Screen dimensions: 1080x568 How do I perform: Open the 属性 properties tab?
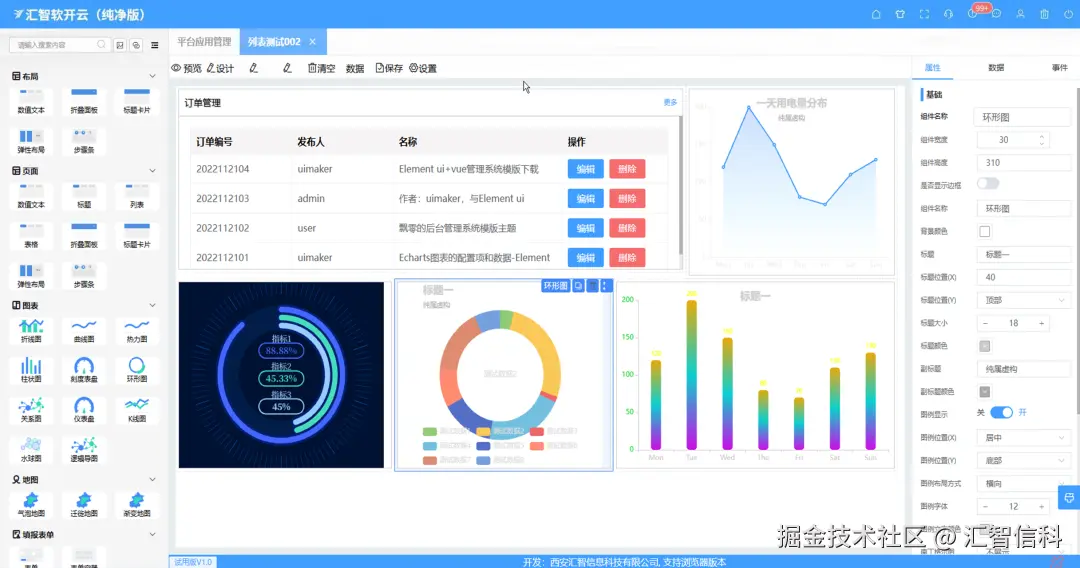(933, 67)
